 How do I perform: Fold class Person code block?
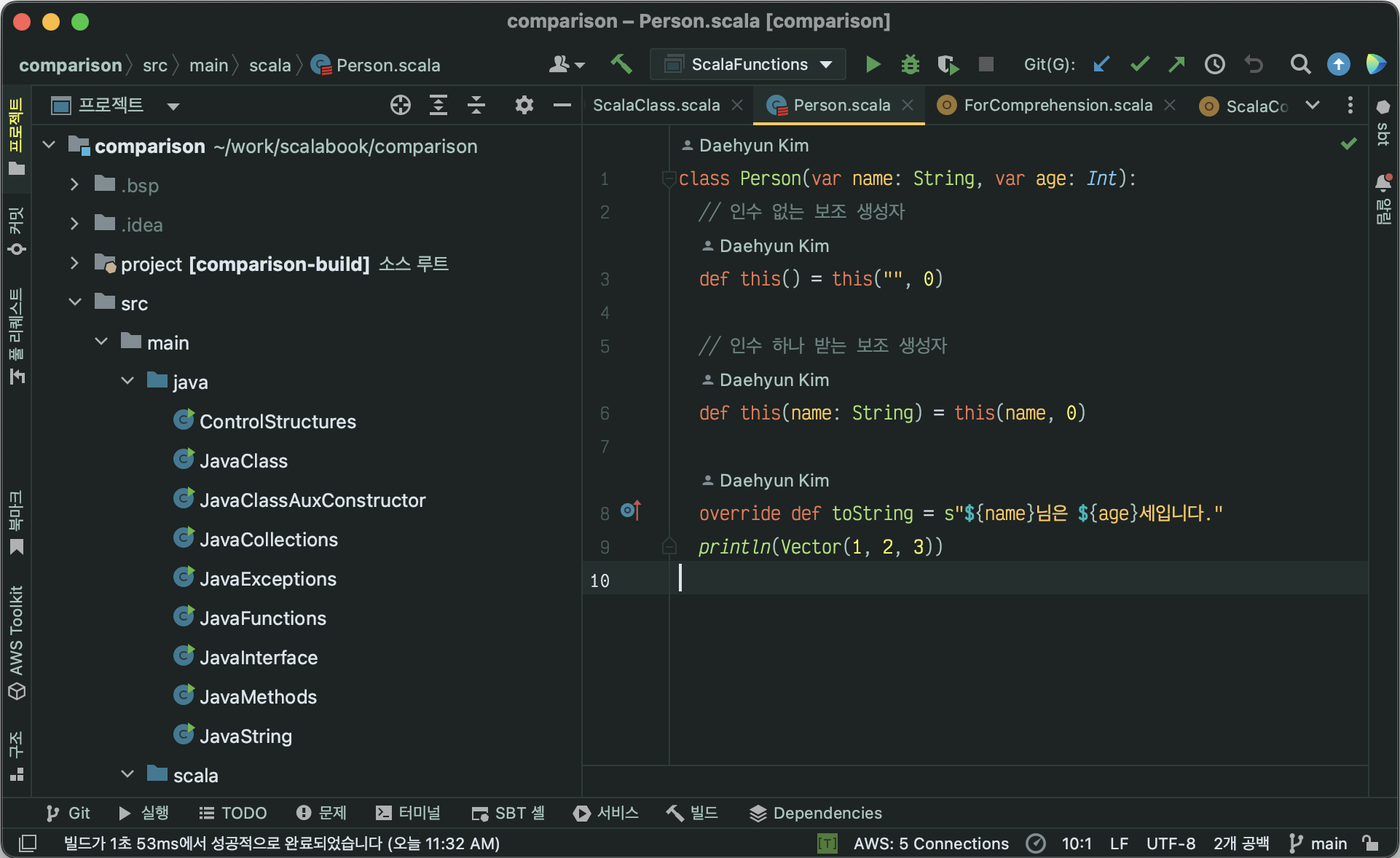point(668,178)
